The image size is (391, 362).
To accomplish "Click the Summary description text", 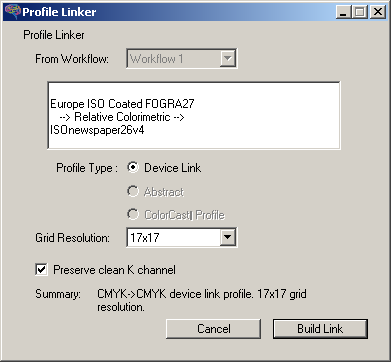I will click(202, 301).
